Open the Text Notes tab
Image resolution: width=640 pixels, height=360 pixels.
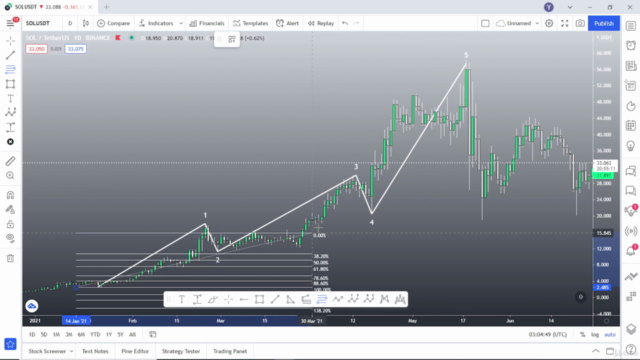95,351
